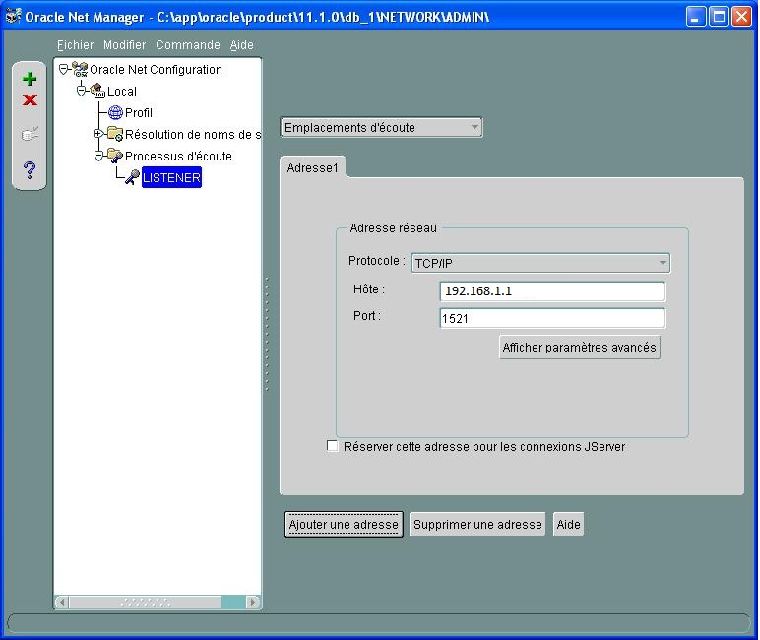Select Processus d'écoute tree label
This screenshot has height=640, width=760.
(x=178, y=156)
